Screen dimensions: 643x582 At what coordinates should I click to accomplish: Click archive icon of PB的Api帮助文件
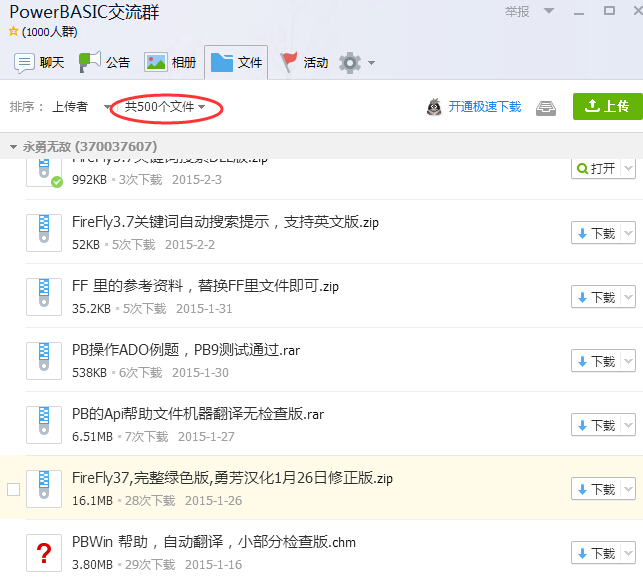(44, 425)
